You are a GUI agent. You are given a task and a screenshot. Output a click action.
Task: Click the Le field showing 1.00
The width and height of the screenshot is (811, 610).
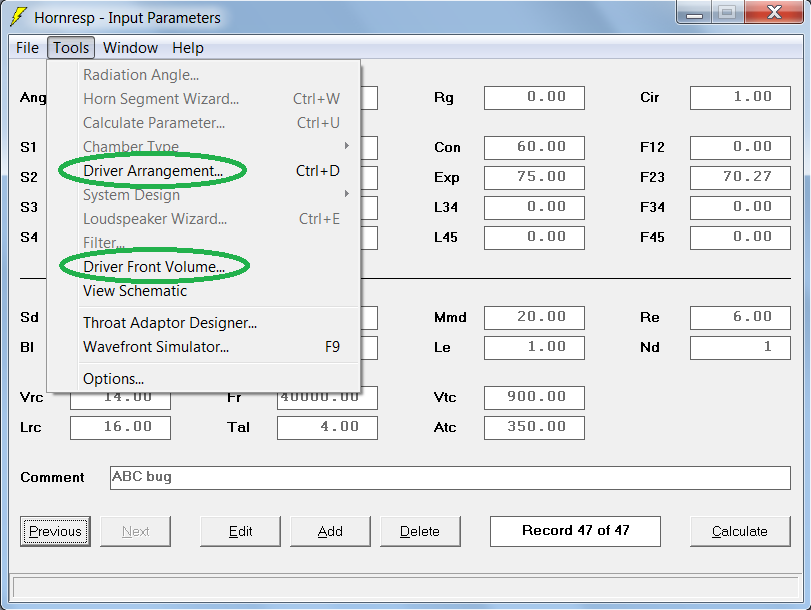(534, 348)
